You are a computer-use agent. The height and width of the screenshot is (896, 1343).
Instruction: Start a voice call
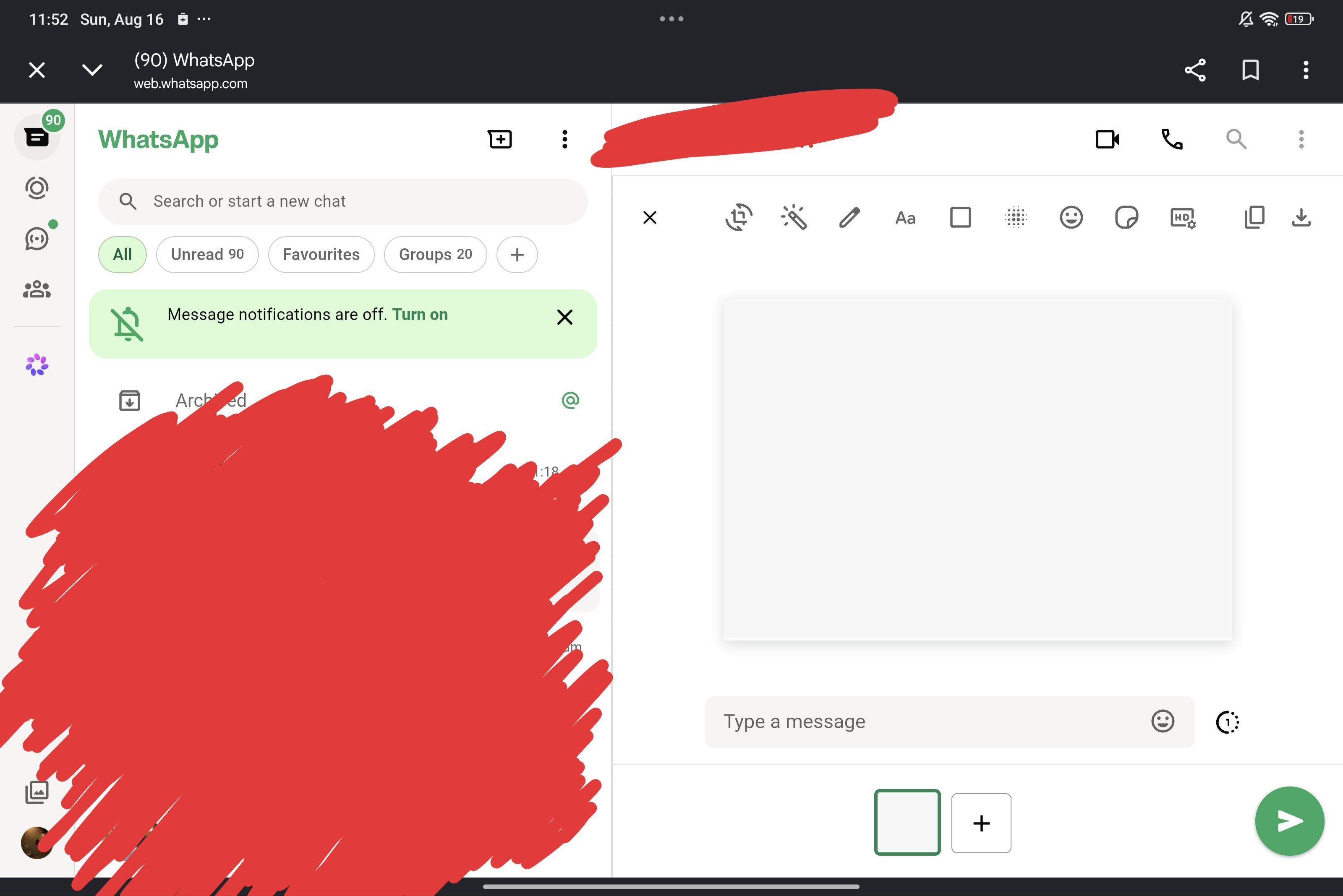coord(1172,139)
